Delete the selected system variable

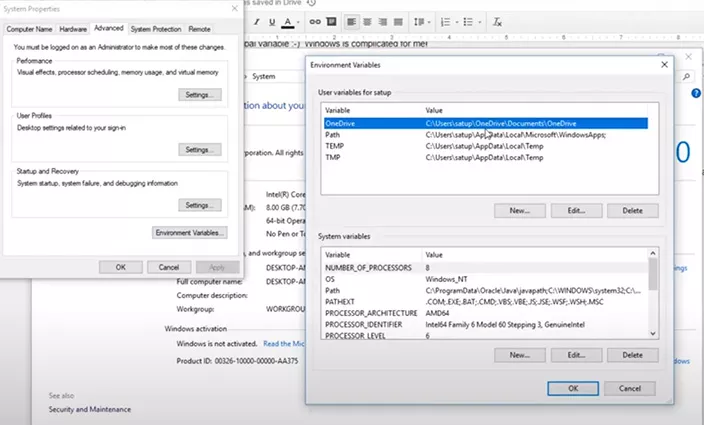tap(633, 355)
